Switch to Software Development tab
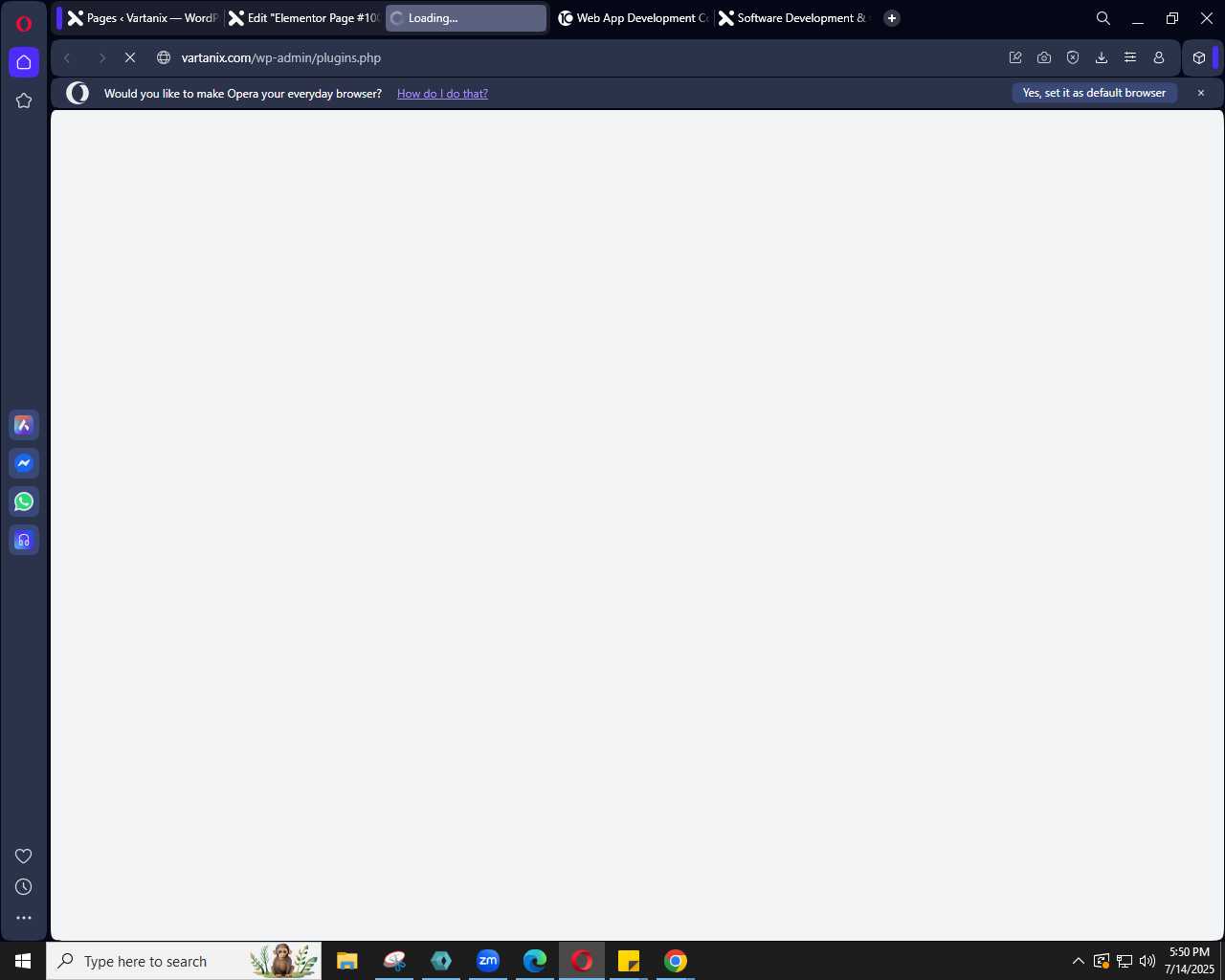 [x=794, y=18]
